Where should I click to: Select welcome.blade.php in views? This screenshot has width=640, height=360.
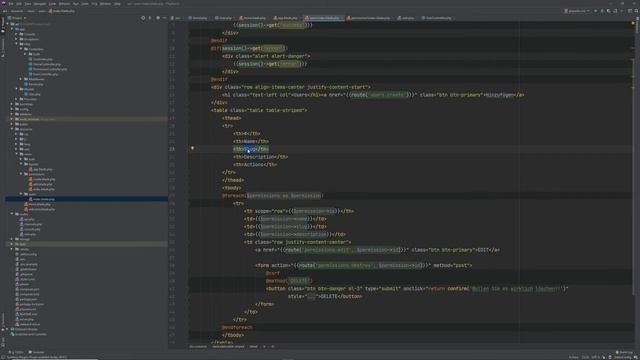click(x=40, y=209)
